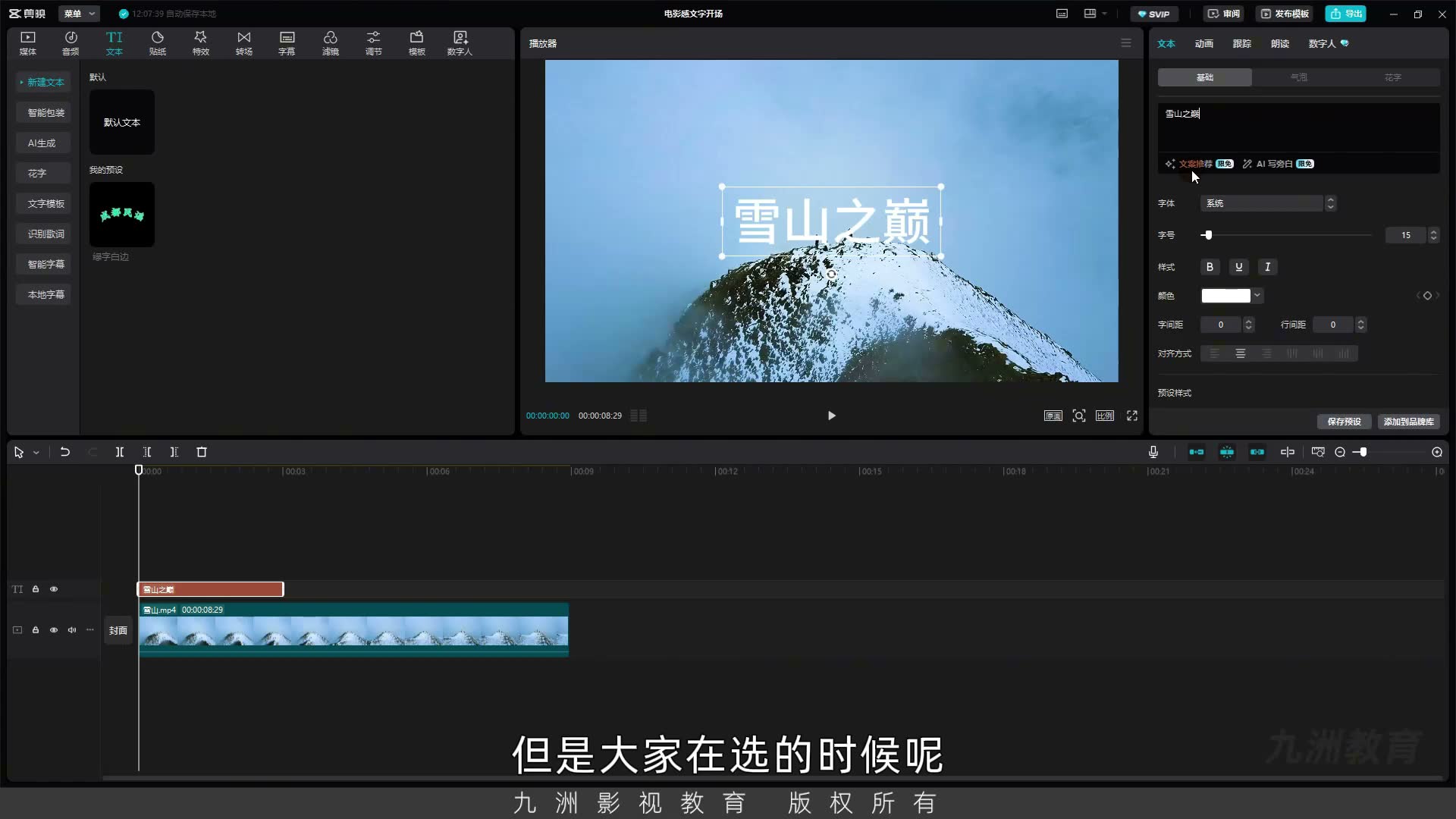Click the 字号 font size slider

[x=1287, y=235]
